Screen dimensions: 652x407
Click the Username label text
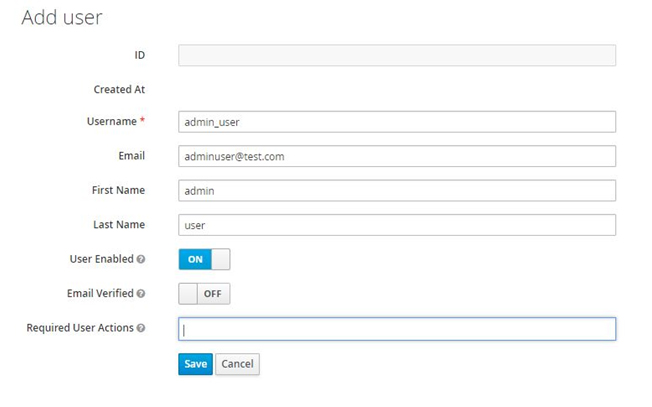(x=112, y=121)
